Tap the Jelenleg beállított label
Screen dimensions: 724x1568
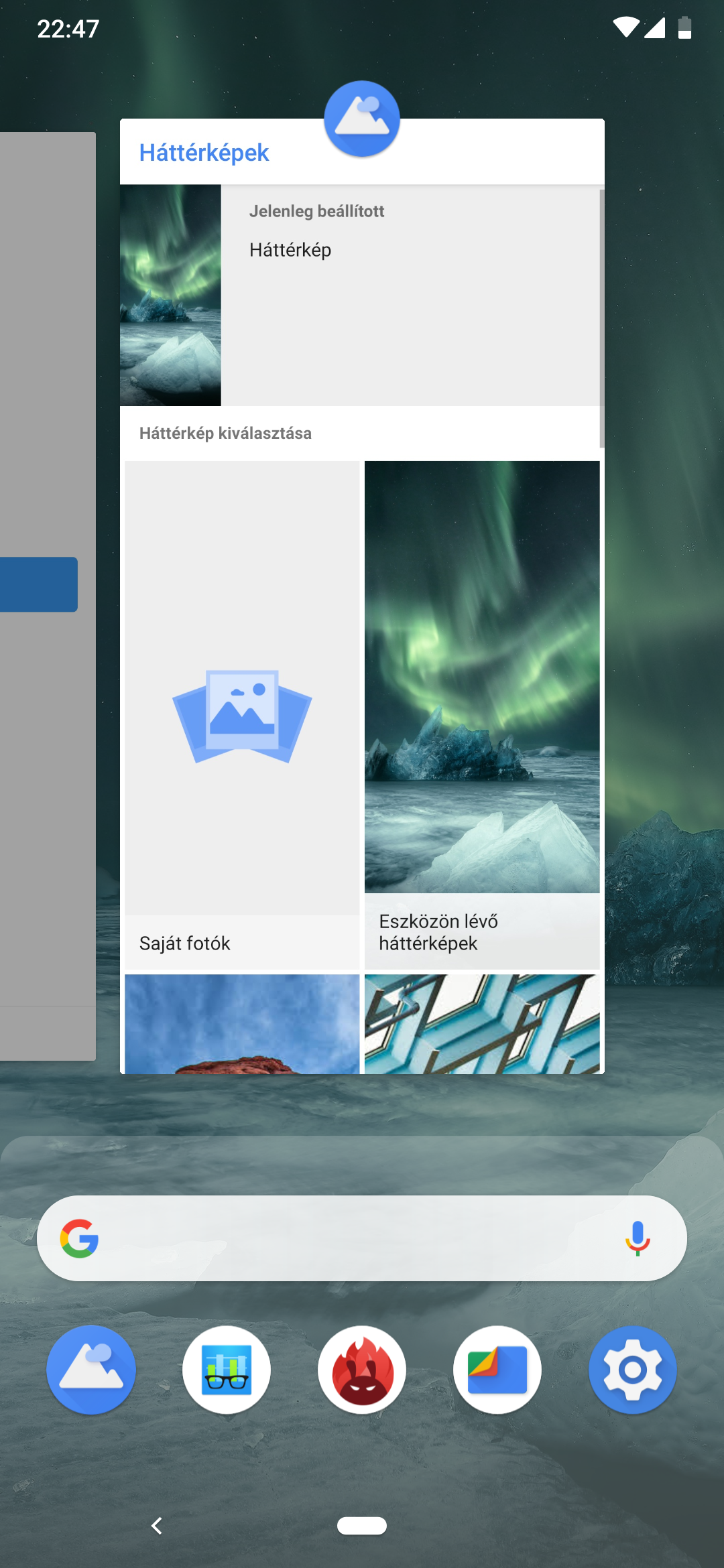[x=316, y=211]
